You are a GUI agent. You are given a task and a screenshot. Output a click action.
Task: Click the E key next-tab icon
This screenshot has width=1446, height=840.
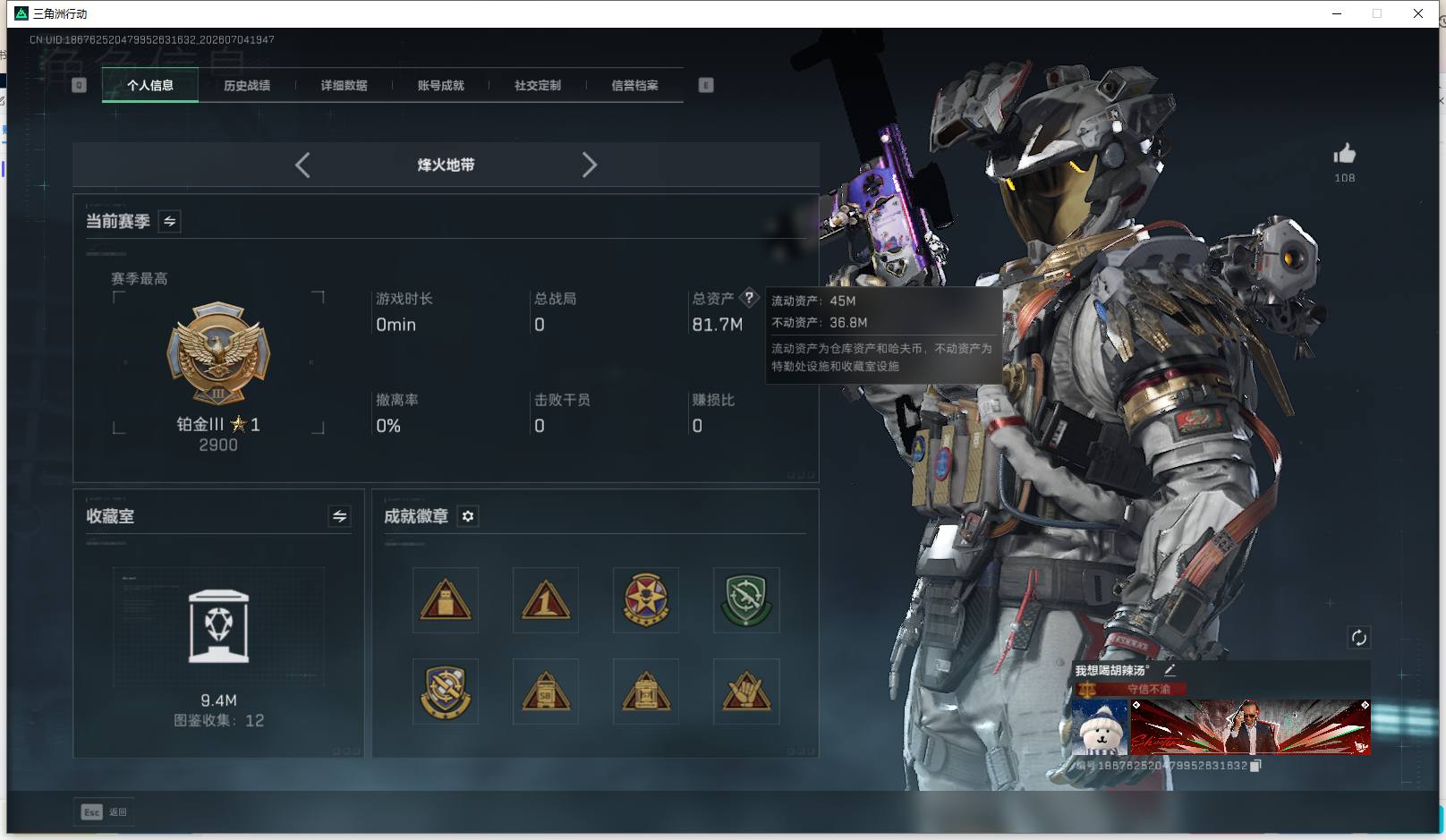click(x=706, y=85)
